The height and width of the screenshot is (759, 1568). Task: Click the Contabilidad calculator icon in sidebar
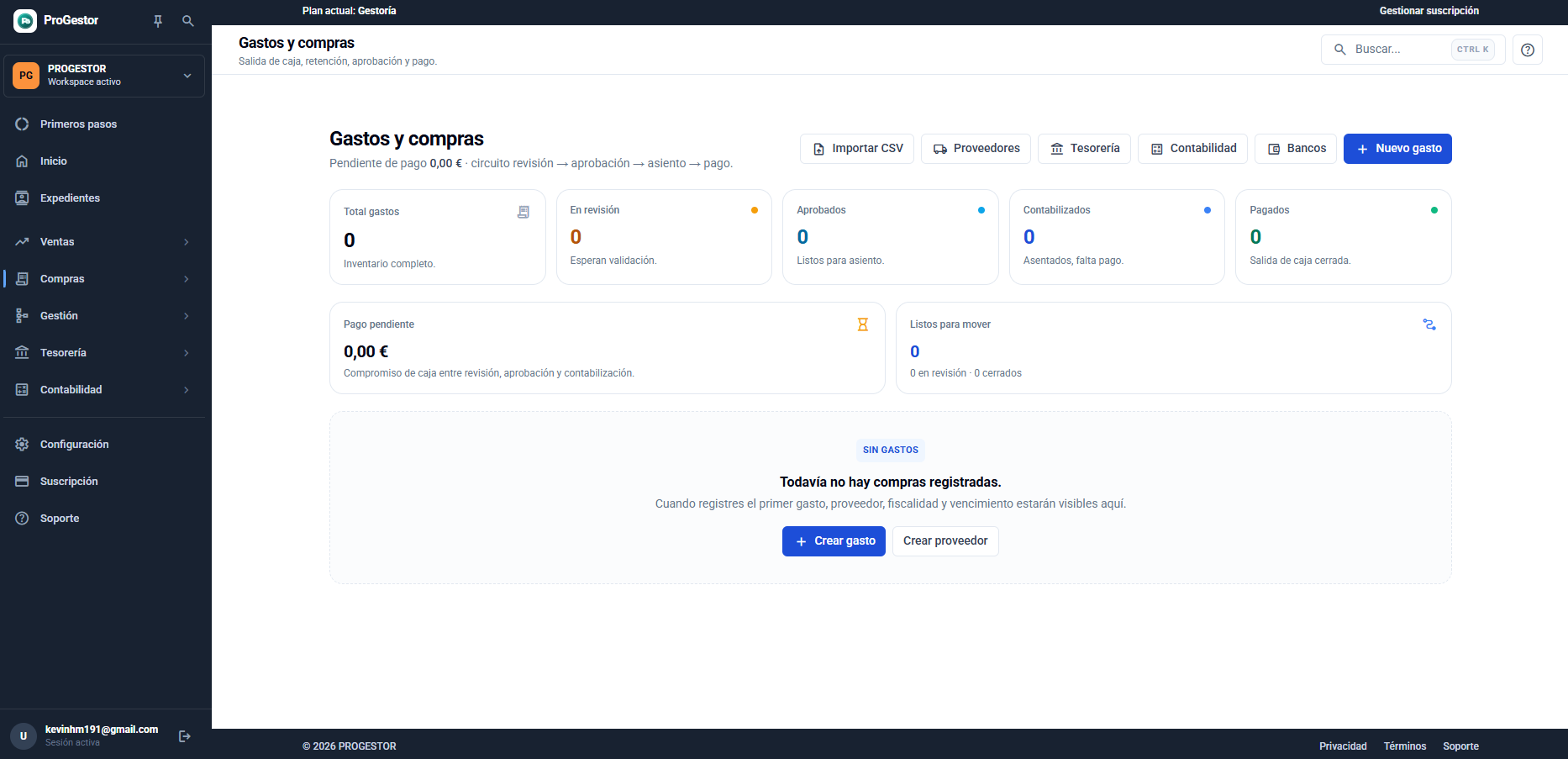click(x=22, y=390)
